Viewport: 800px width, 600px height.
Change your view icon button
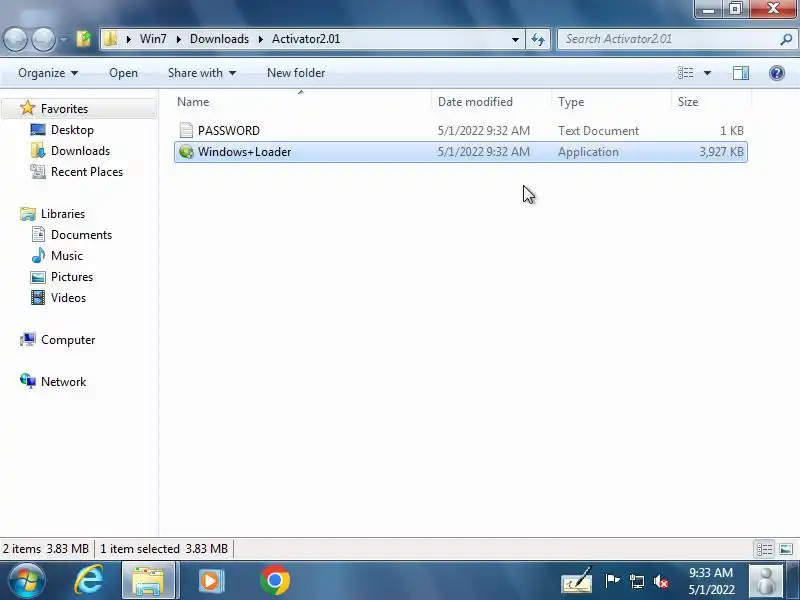point(685,73)
